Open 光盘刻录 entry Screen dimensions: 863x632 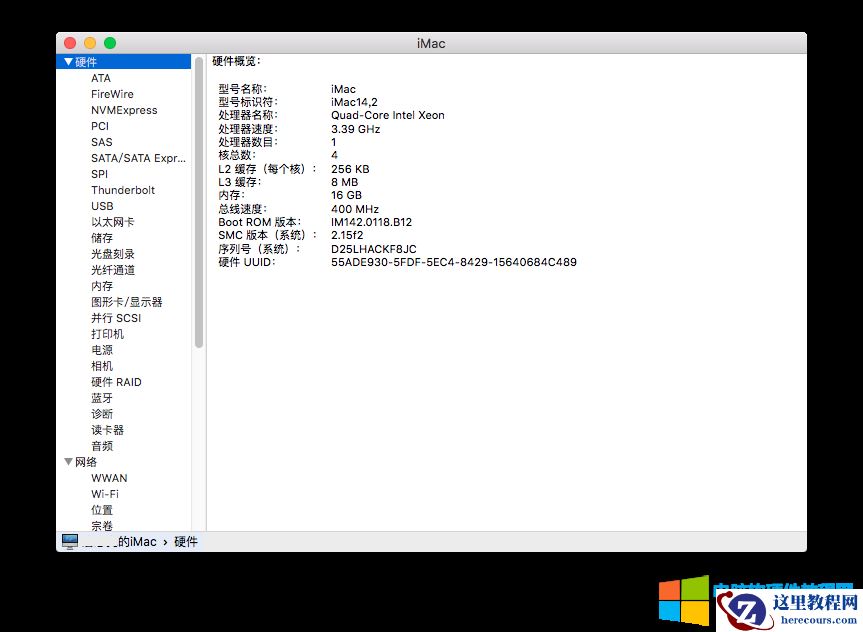(x=113, y=254)
